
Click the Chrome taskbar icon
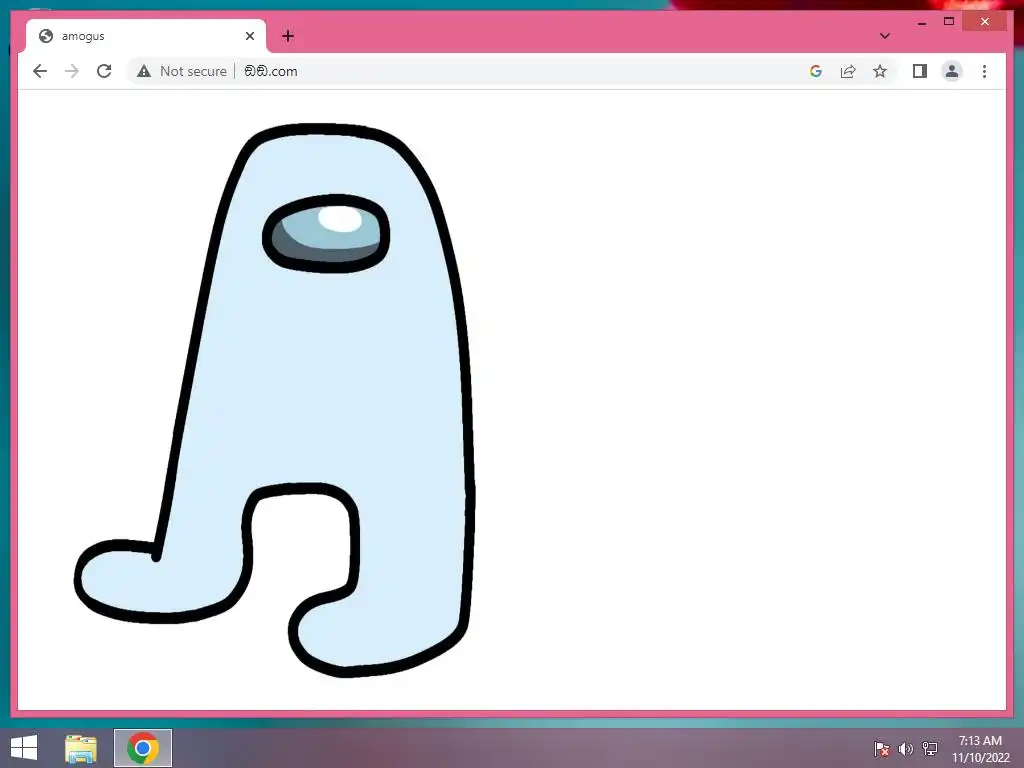(142, 748)
